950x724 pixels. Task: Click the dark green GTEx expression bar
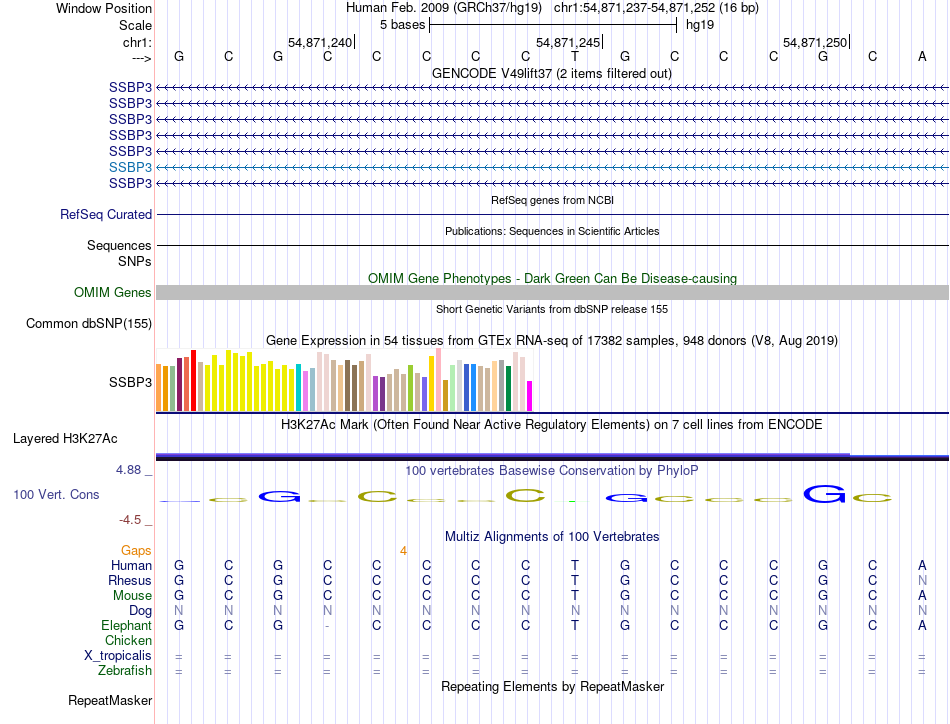point(508,389)
